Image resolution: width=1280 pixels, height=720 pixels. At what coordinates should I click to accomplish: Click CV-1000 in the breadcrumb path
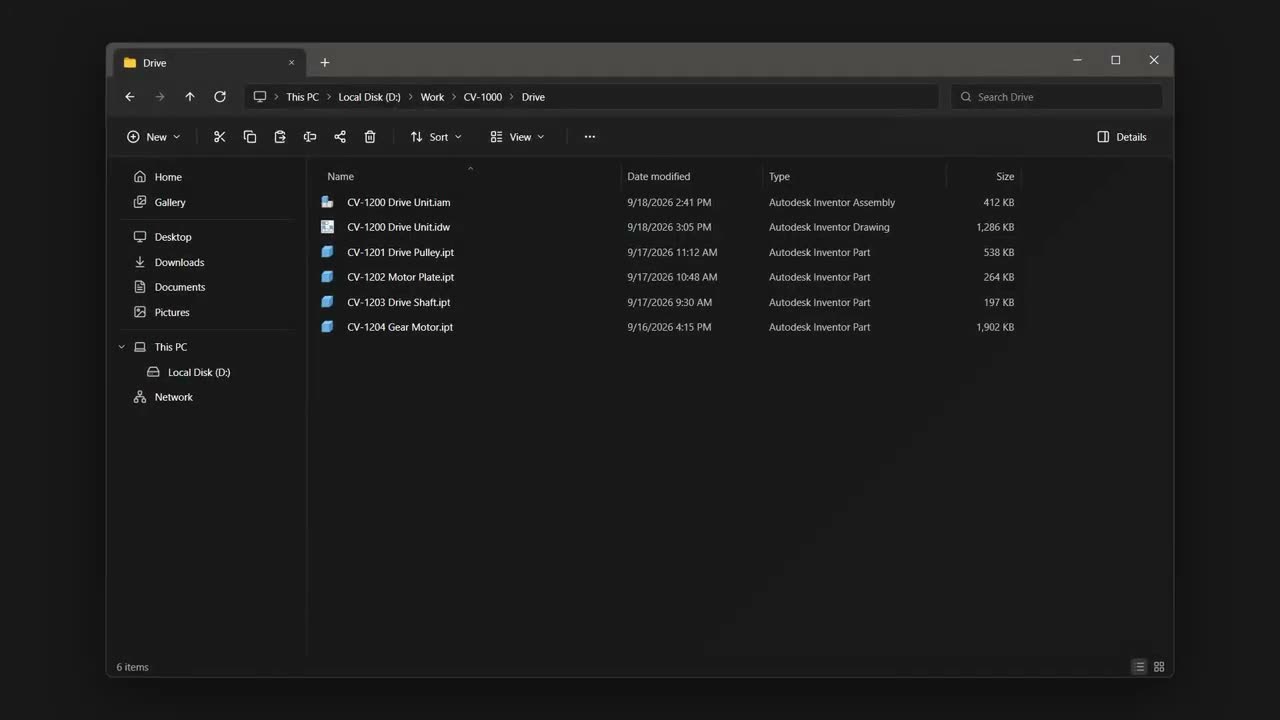(x=483, y=97)
